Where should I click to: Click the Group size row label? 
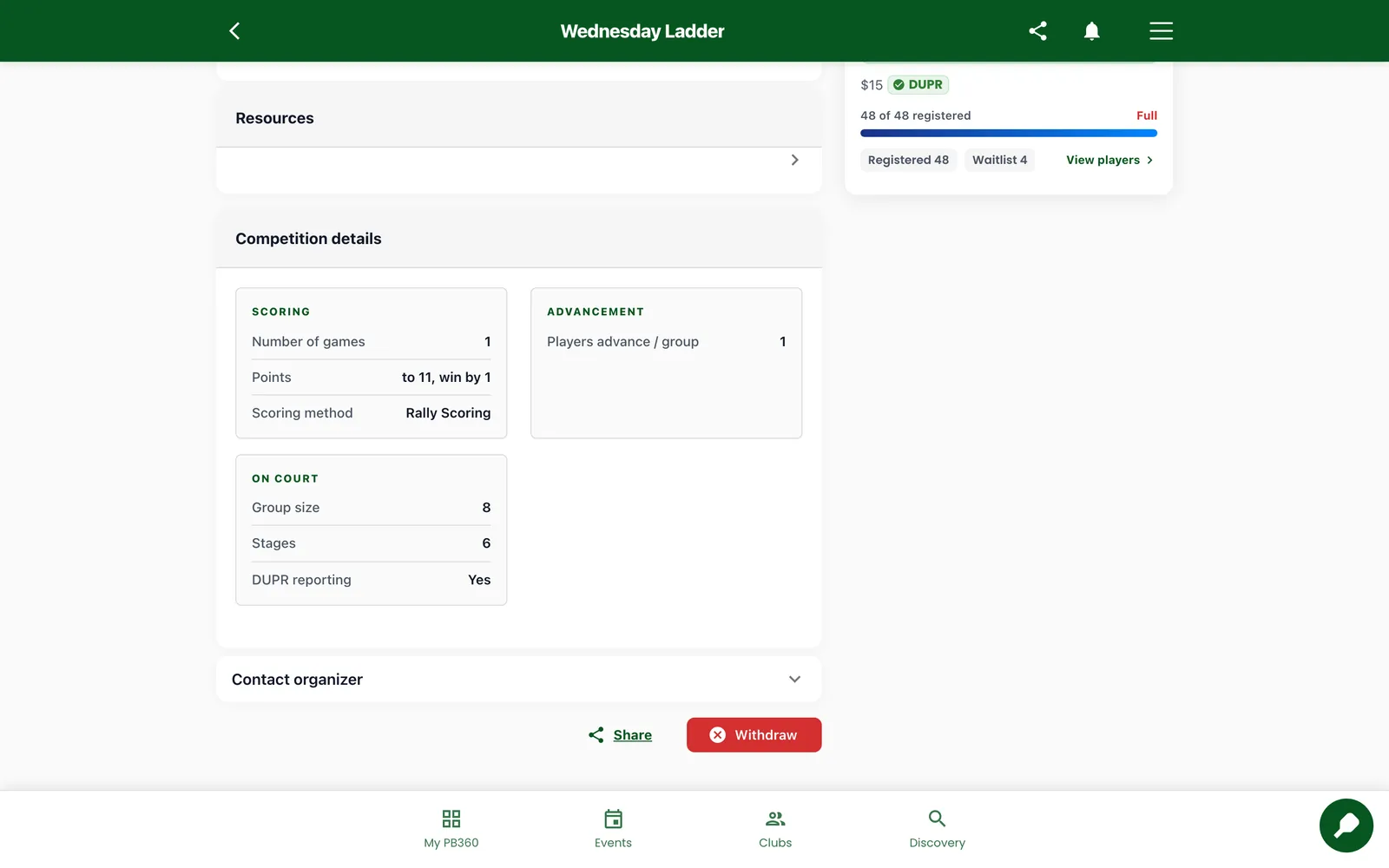[286, 508]
